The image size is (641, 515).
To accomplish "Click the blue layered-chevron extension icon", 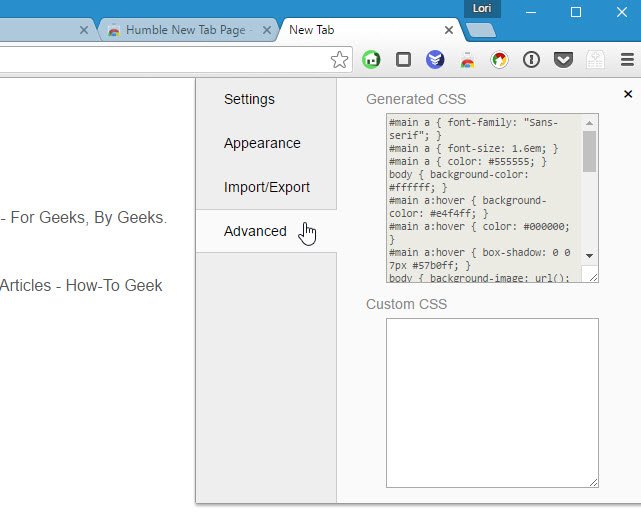I will coord(435,60).
